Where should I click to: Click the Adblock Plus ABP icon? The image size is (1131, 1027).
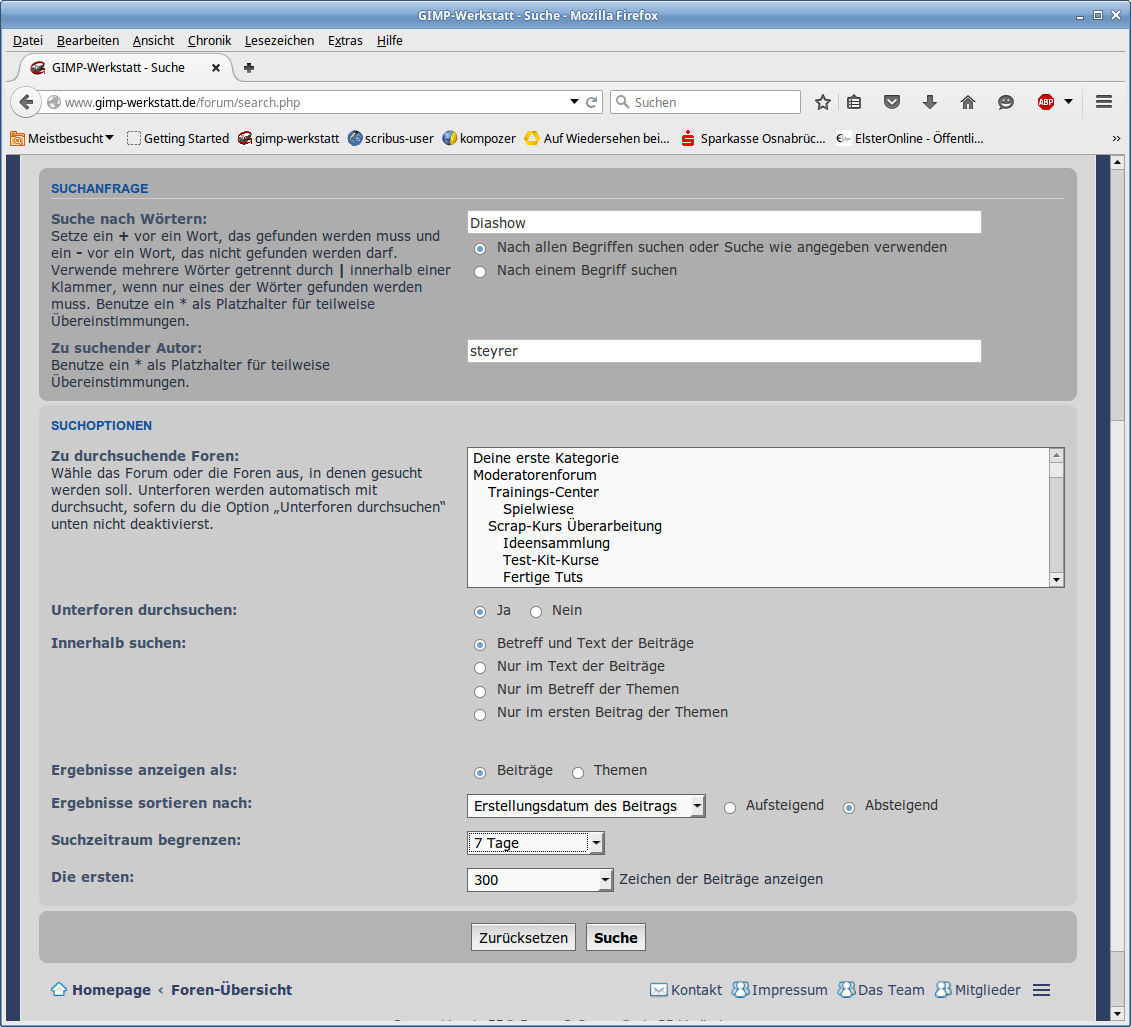click(1046, 102)
